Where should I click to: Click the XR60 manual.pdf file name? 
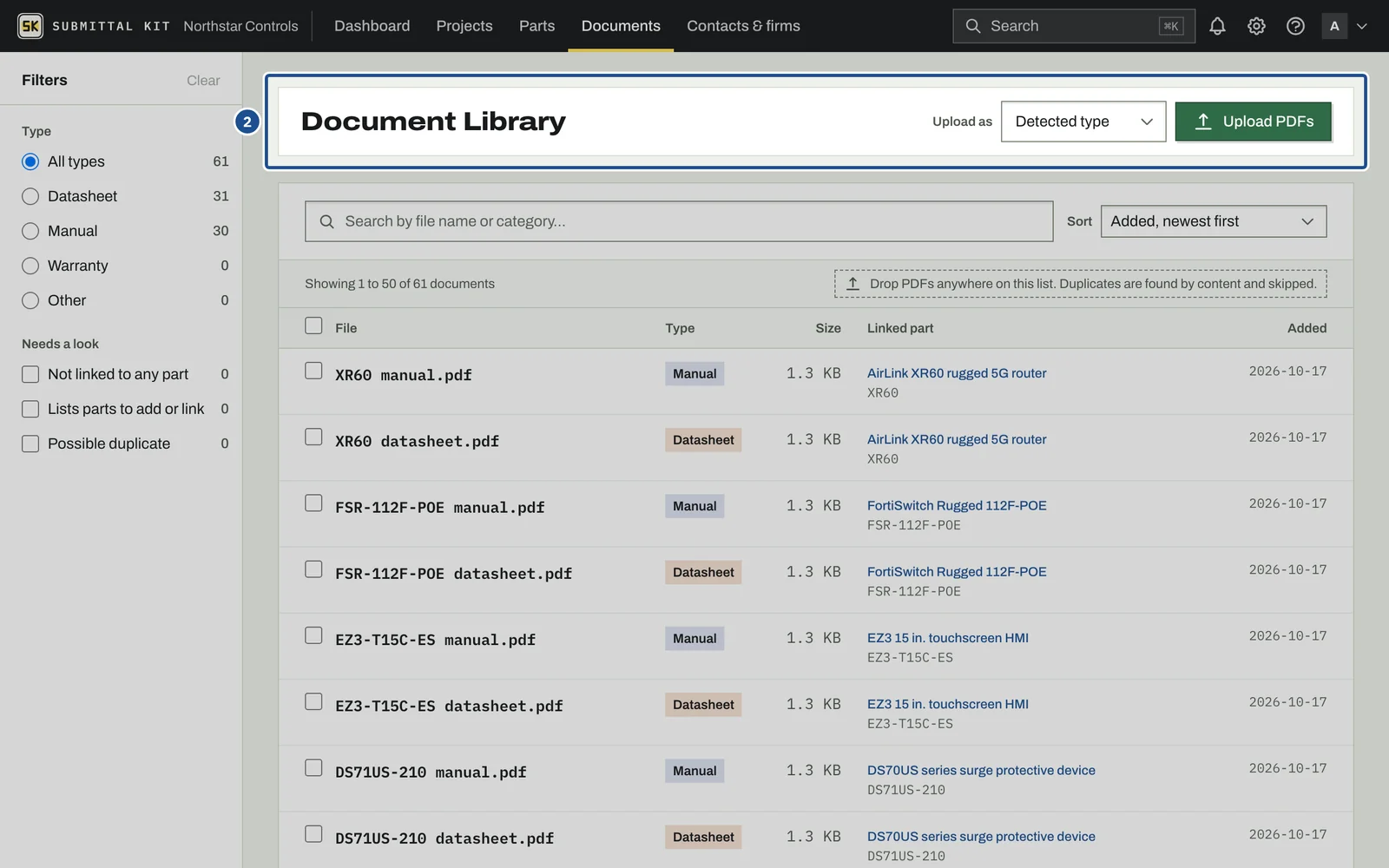404,375
